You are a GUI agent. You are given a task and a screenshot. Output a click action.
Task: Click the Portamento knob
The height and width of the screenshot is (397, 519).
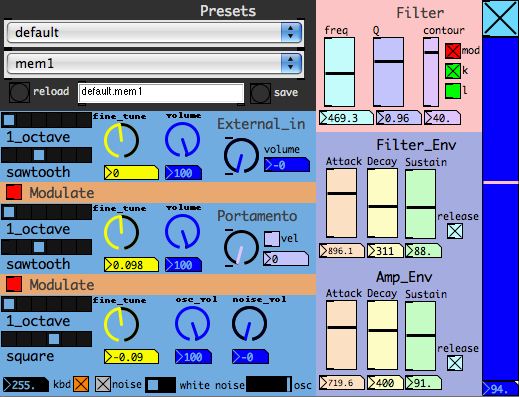(x=241, y=248)
